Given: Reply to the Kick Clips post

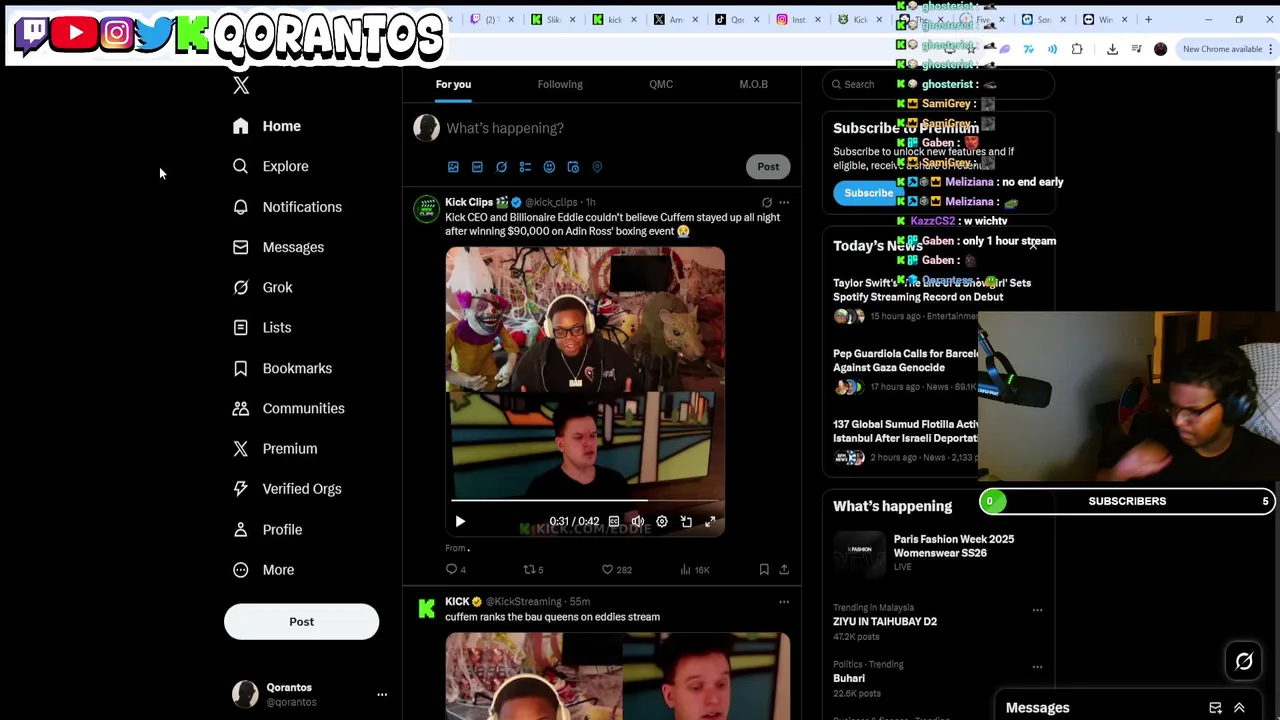Looking at the screenshot, I should click(456, 570).
